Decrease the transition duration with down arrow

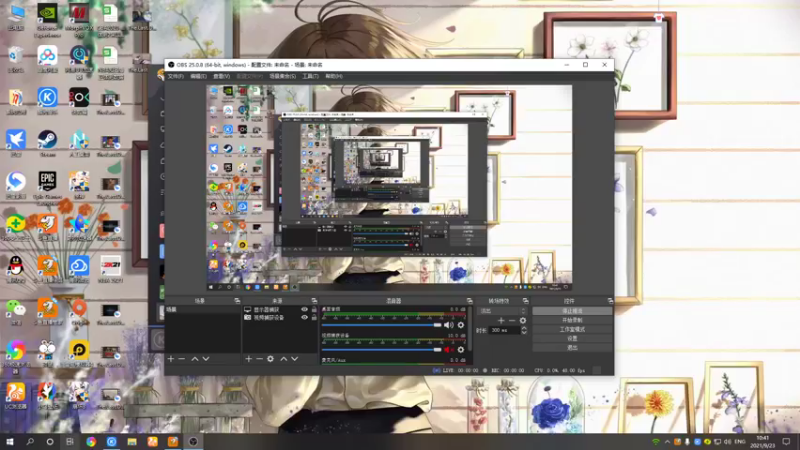(523, 333)
